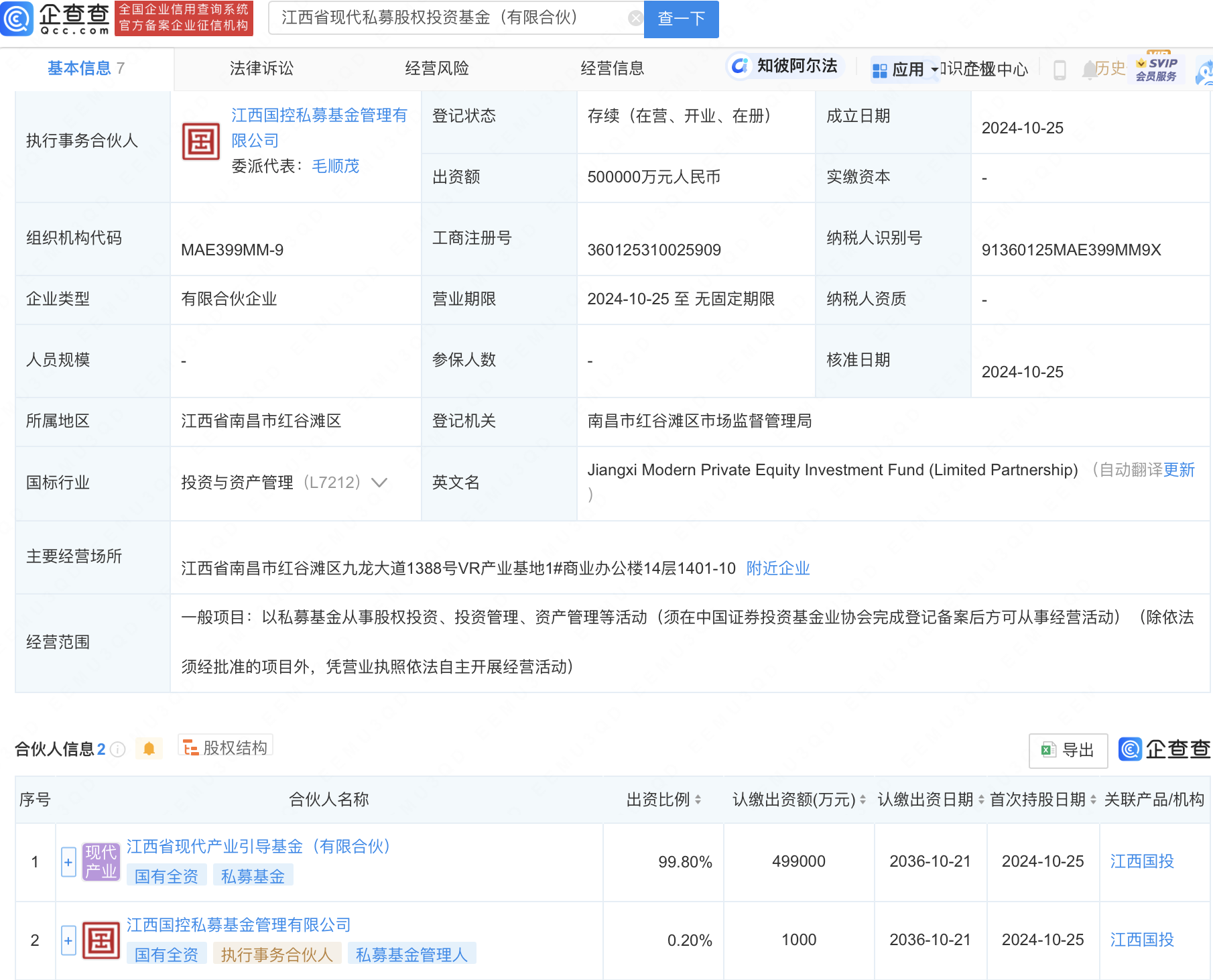
Task: Clear the search box with X icon
Action: click(x=635, y=18)
